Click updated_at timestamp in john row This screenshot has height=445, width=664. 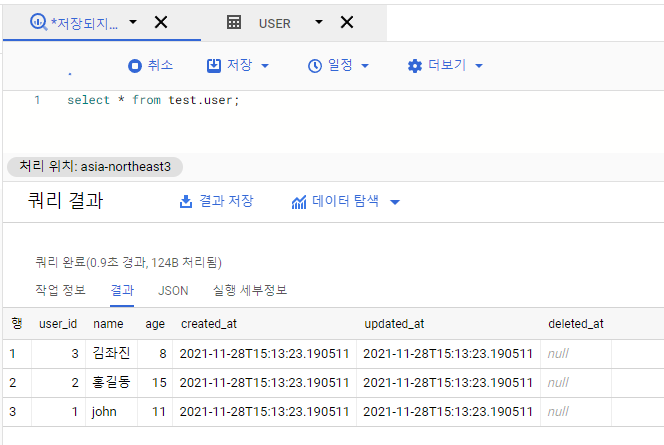[448, 412]
